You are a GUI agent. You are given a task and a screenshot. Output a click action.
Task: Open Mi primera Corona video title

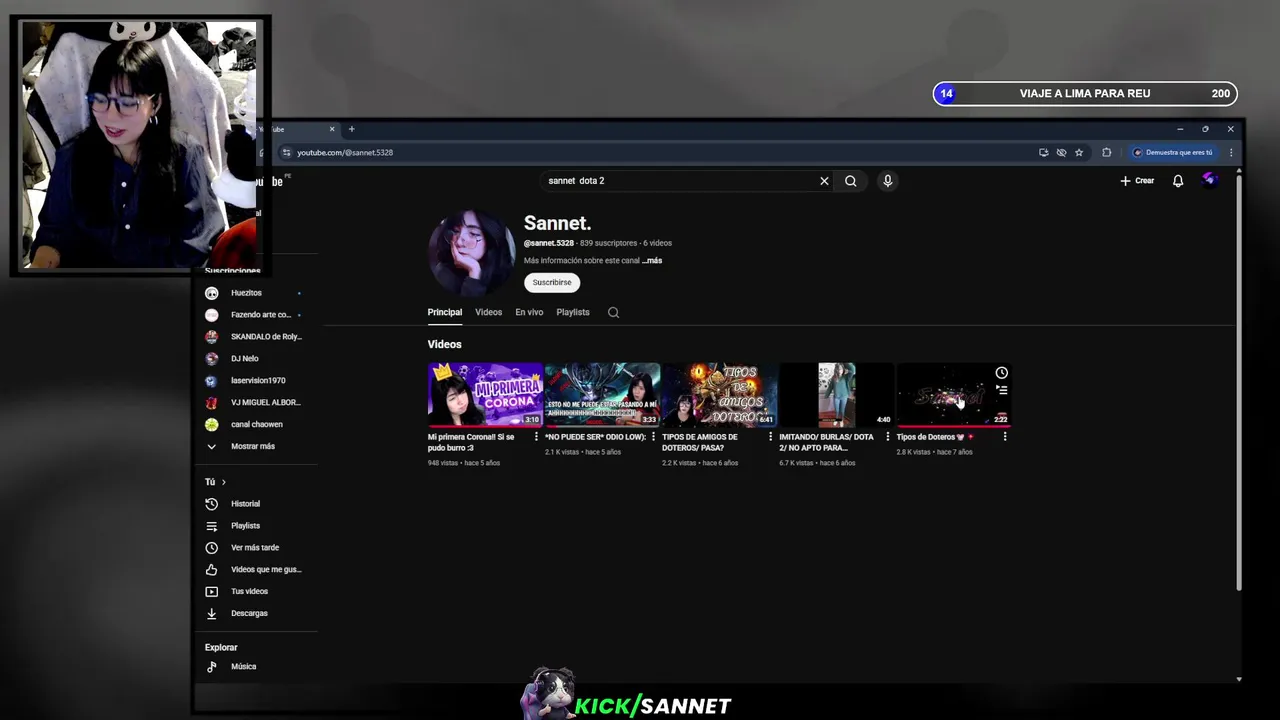coord(472,442)
